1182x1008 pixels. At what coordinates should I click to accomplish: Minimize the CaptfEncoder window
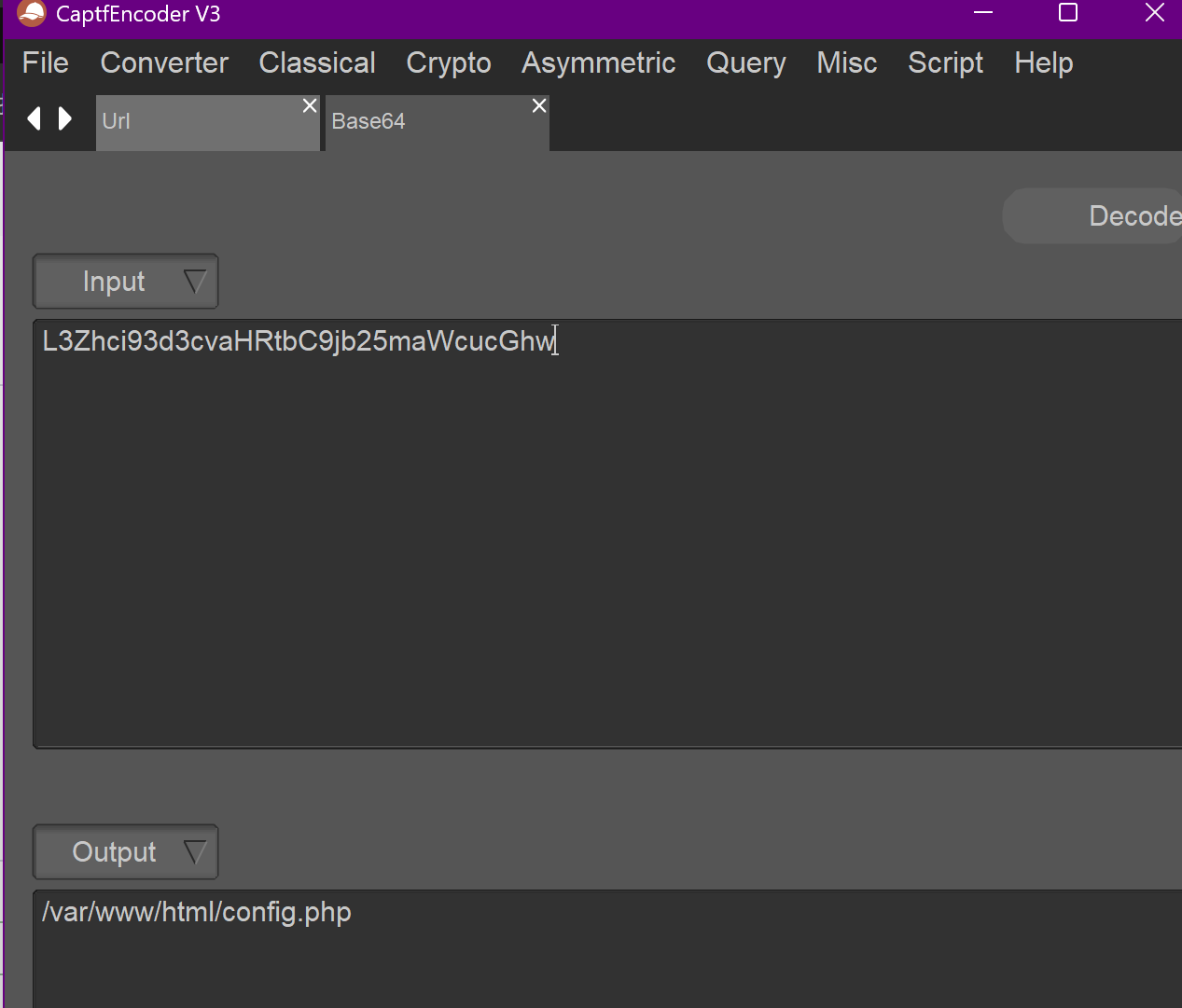983,13
